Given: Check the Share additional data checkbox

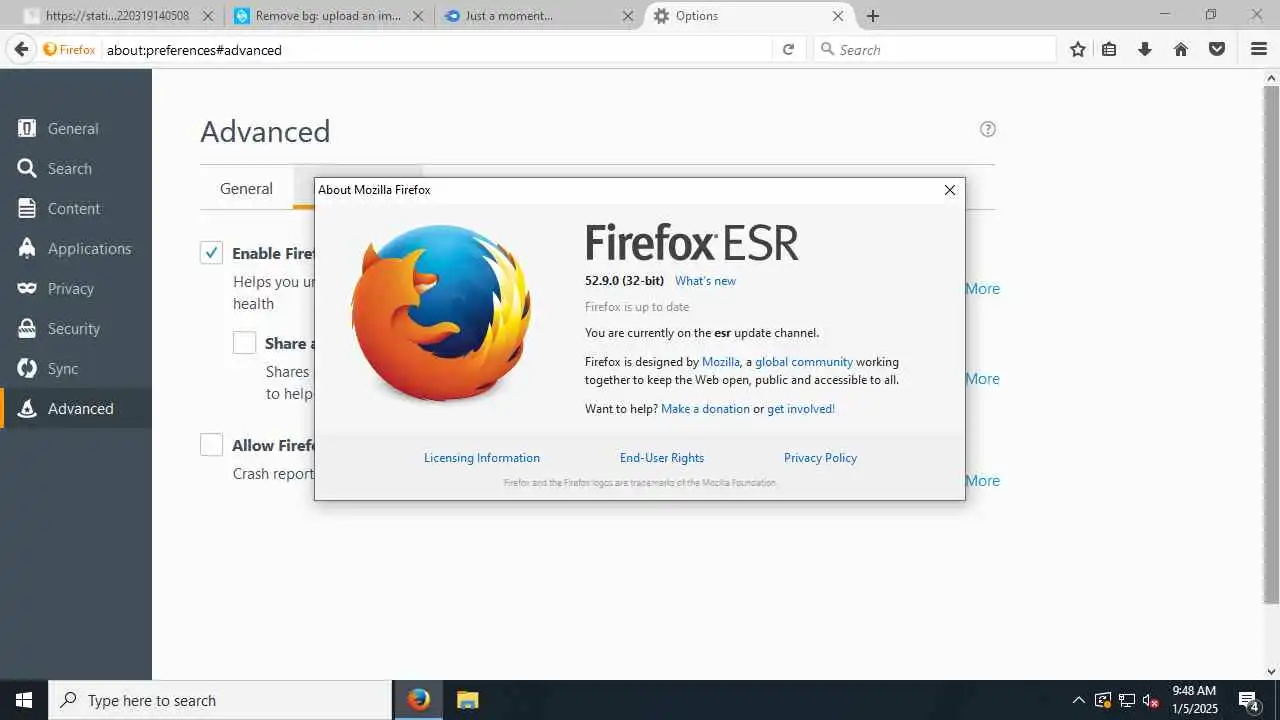Looking at the screenshot, I should (244, 343).
